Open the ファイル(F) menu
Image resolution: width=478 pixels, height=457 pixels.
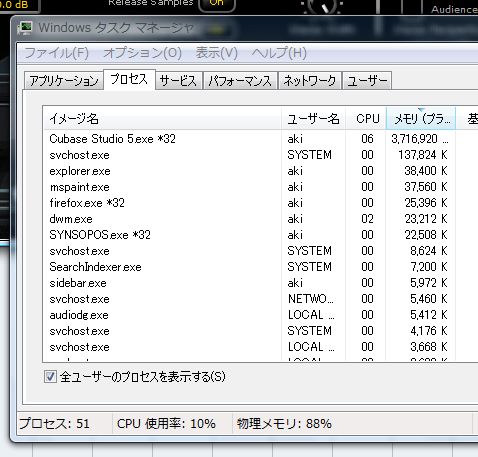(57, 53)
